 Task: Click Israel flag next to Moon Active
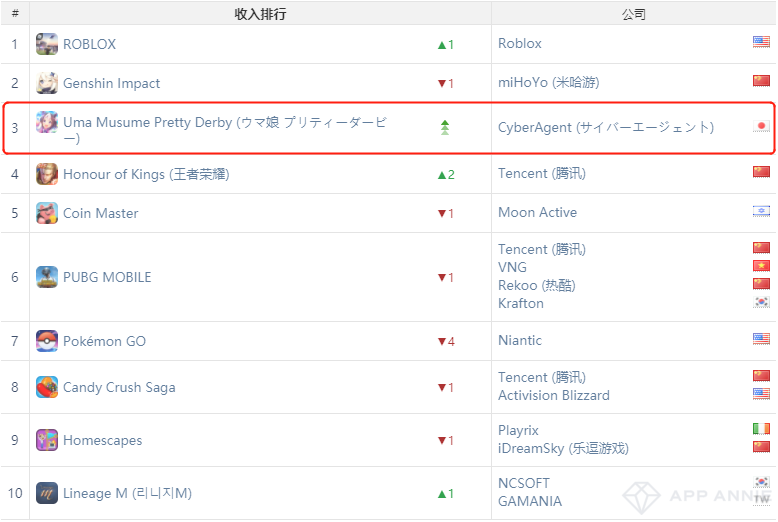pyautogui.click(x=761, y=211)
